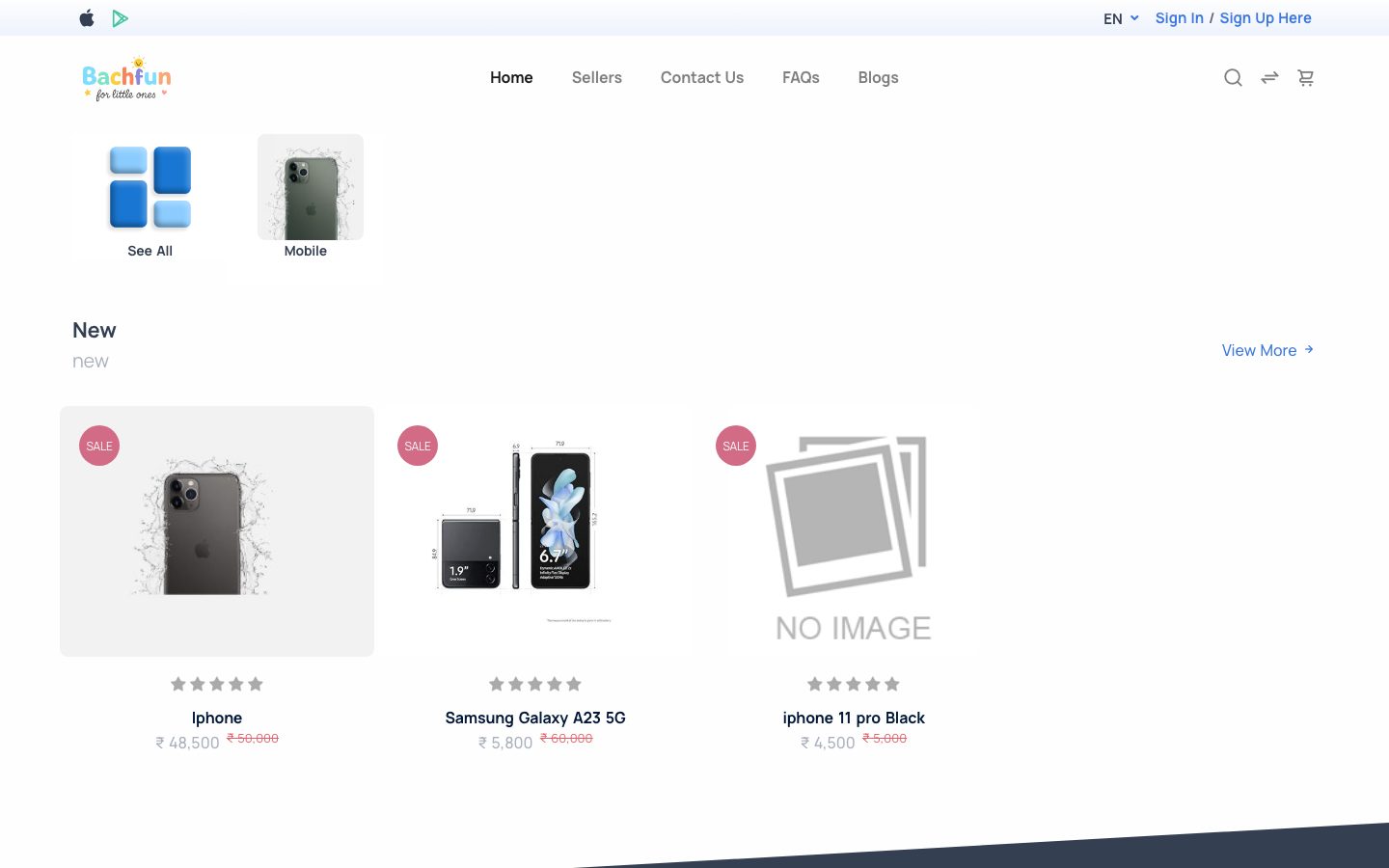Open the Samsung Galaxy A23 5G image
The image size is (1389, 868).
pyautogui.click(x=535, y=531)
